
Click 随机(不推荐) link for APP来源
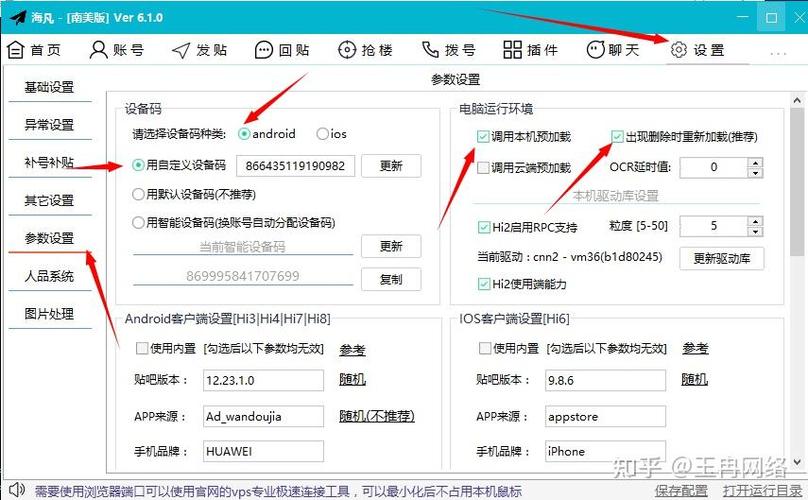coord(377,416)
